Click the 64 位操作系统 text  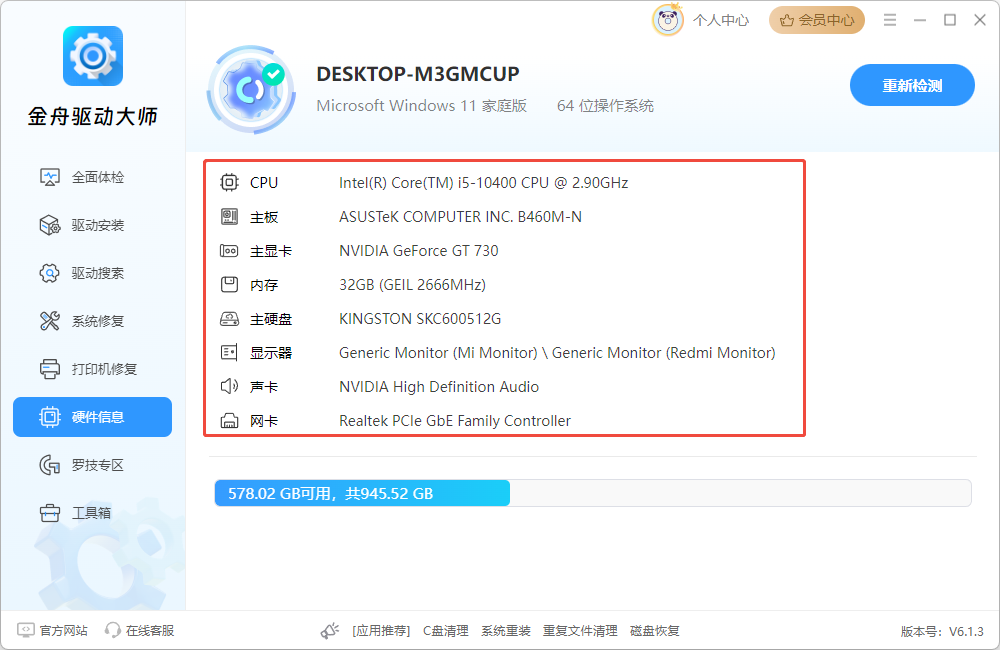pos(605,106)
